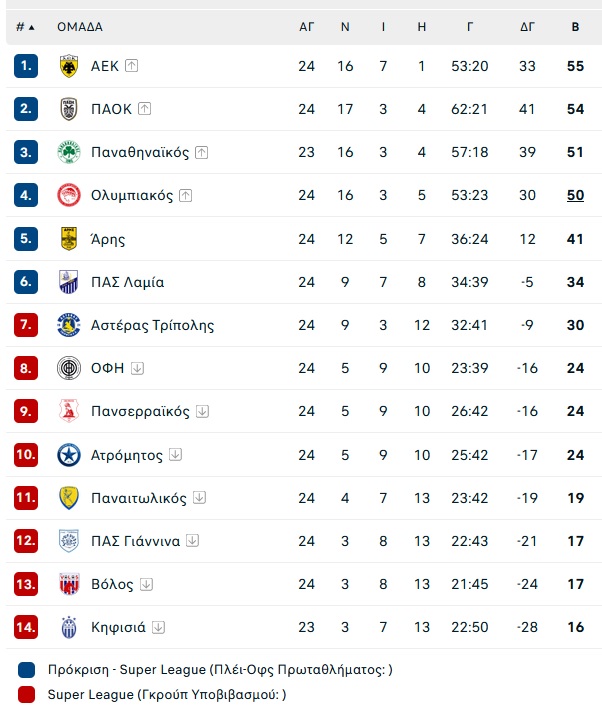This screenshot has width=602, height=708.
Task: Click blue championship playoffs legend swatch
Action: (x=26, y=670)
